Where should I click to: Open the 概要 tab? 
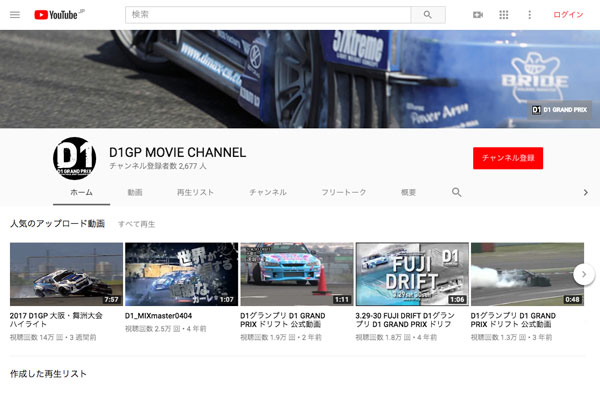point(408,193)
